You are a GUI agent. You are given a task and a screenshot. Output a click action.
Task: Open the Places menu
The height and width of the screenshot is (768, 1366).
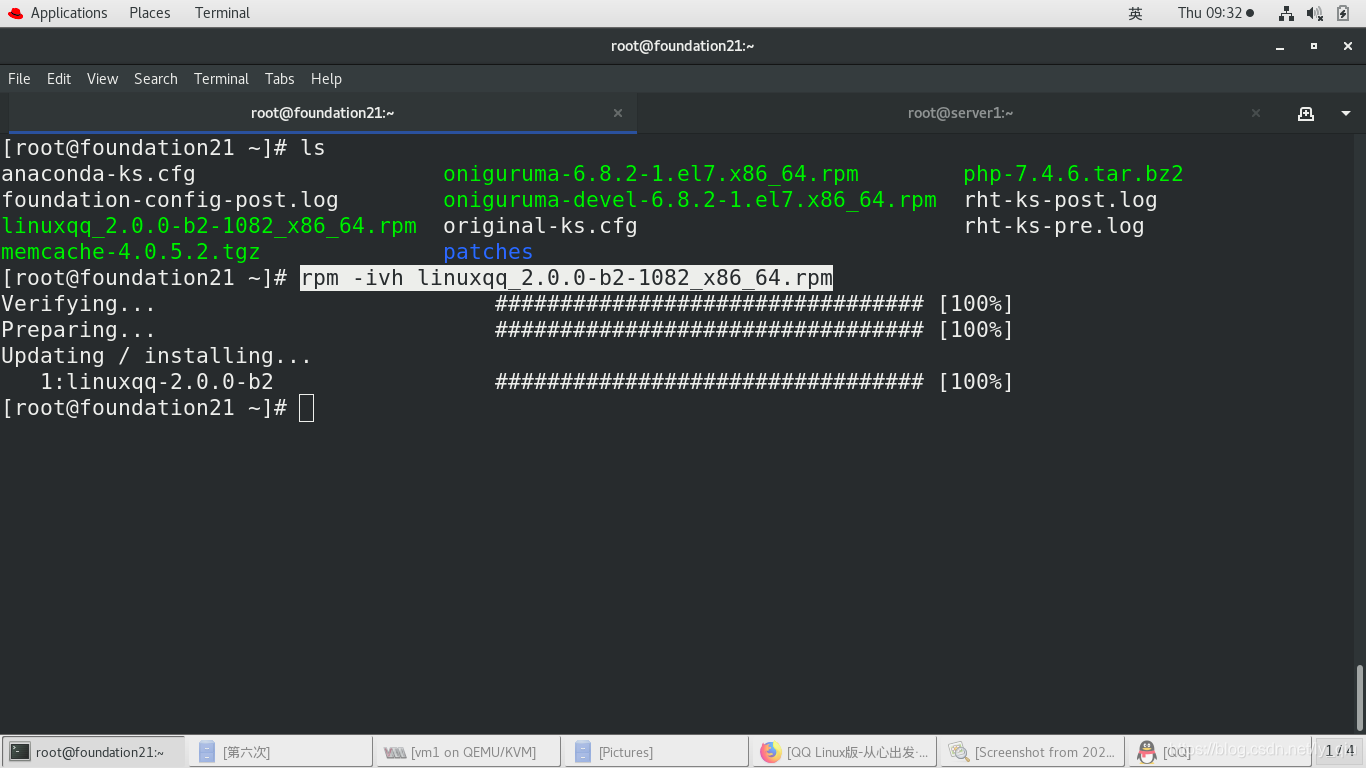tap(149, 12)
